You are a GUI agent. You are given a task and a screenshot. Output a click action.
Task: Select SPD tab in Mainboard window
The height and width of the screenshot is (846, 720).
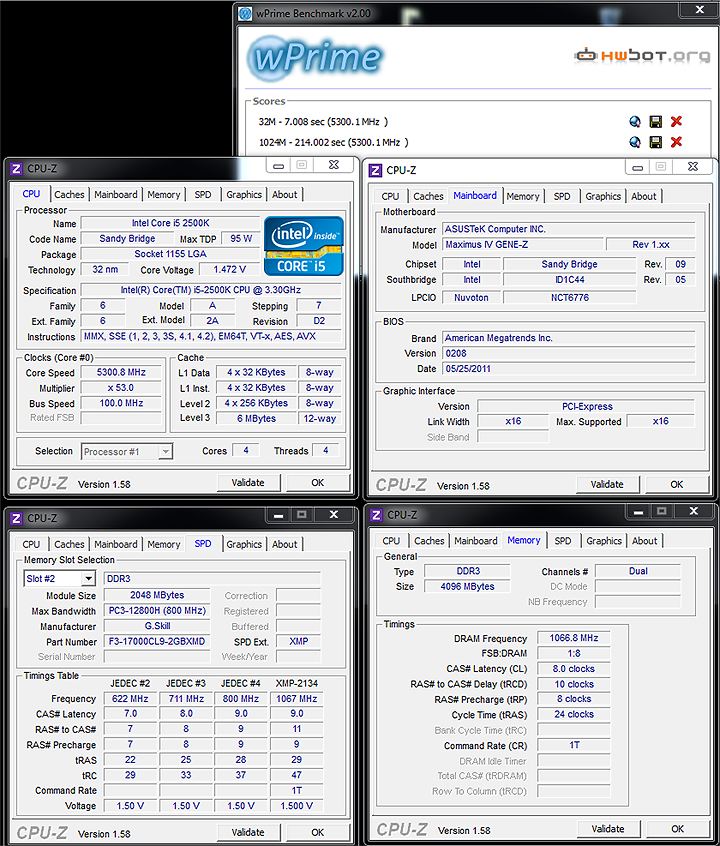[562, 196]
